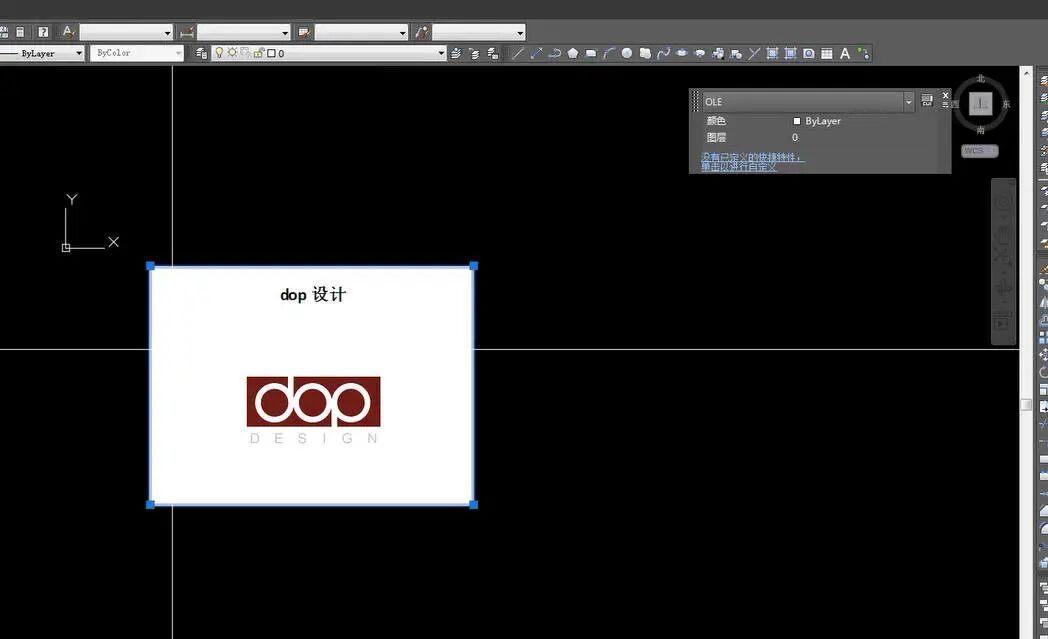Click the Layer Previous icon
The image size is (1048, 639).
point(474,53)
